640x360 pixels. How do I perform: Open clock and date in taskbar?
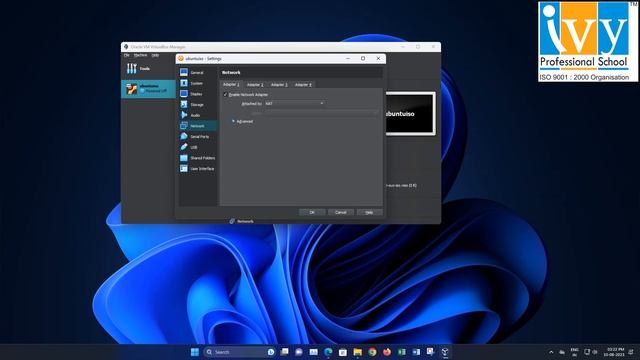(615, 352)
